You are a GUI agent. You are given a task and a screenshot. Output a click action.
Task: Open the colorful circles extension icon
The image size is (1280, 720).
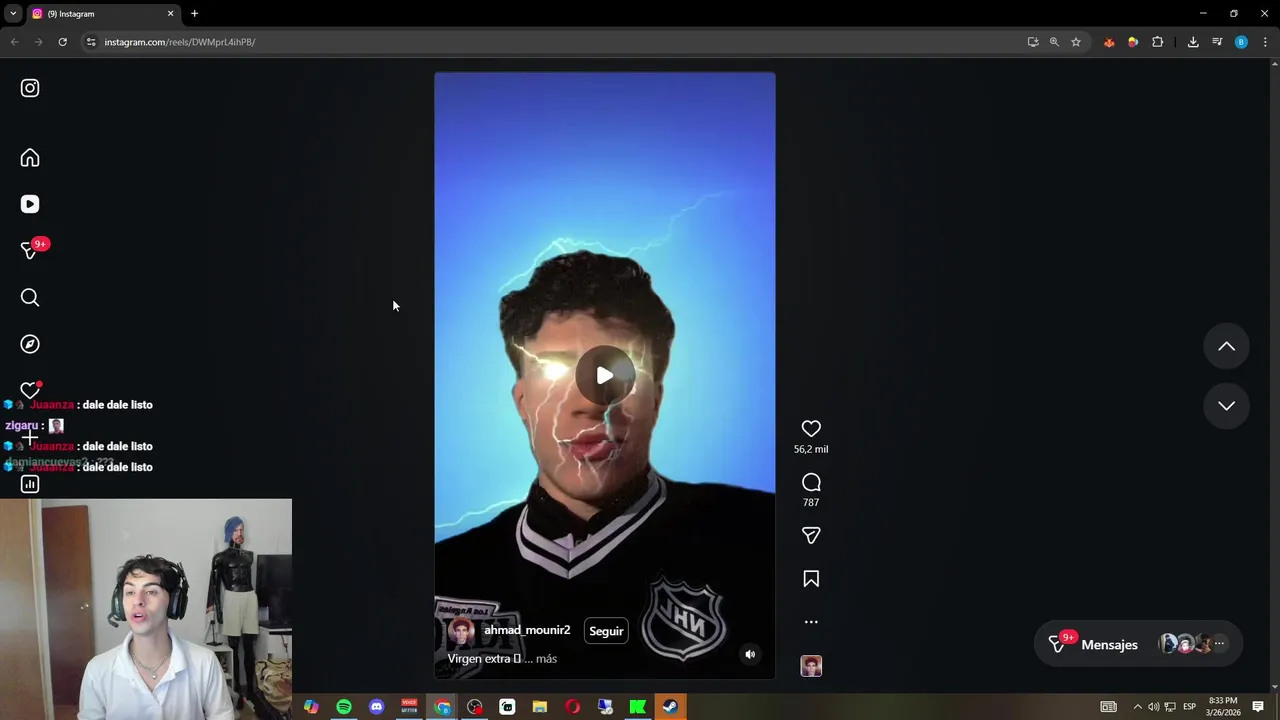1133,42
